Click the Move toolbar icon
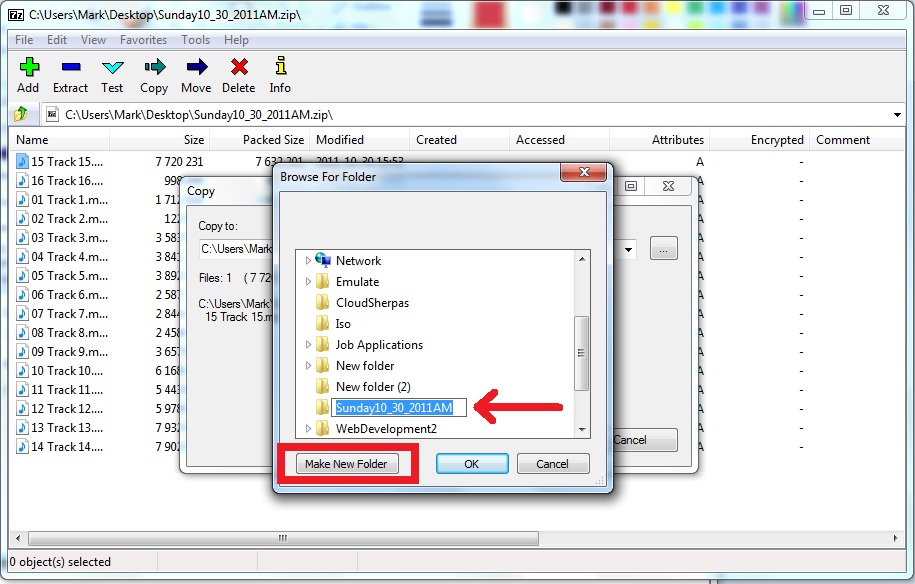This screenshot has width=915, height=584. coord(196,68)
